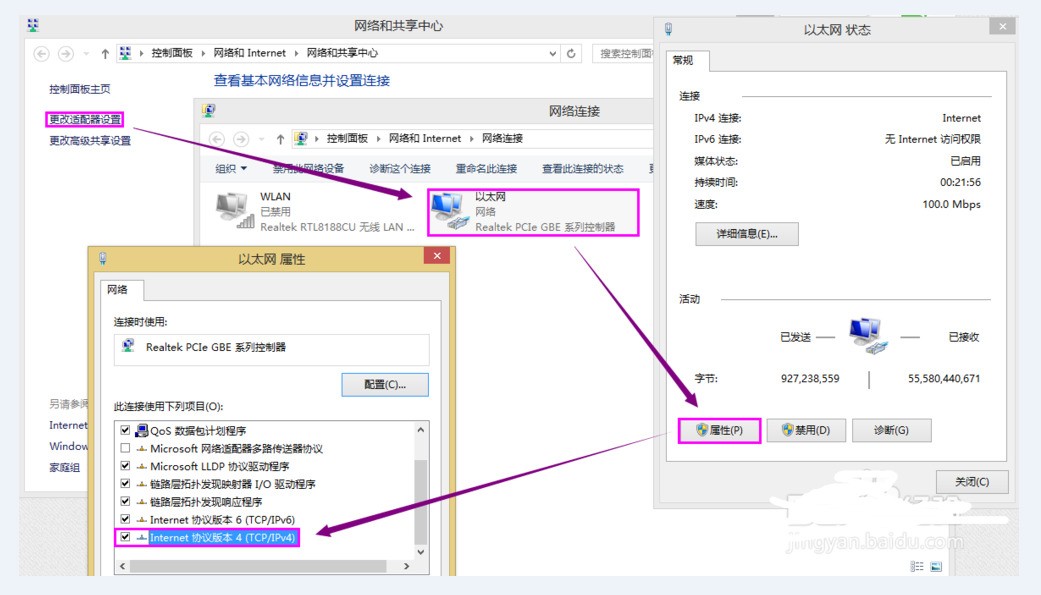Switch to details view in 以太网 状态 window
Viewport: 1041px width, 595px height.
(916, 565)
